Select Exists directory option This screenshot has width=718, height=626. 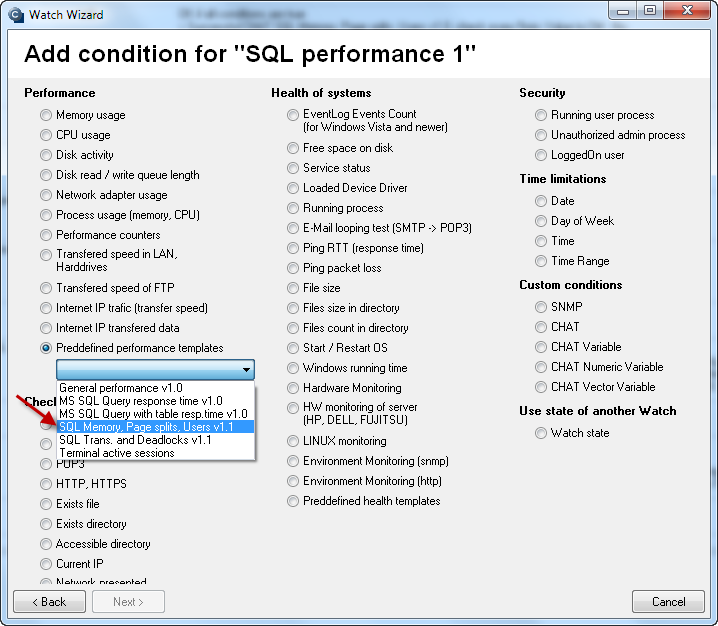(46, 524)
